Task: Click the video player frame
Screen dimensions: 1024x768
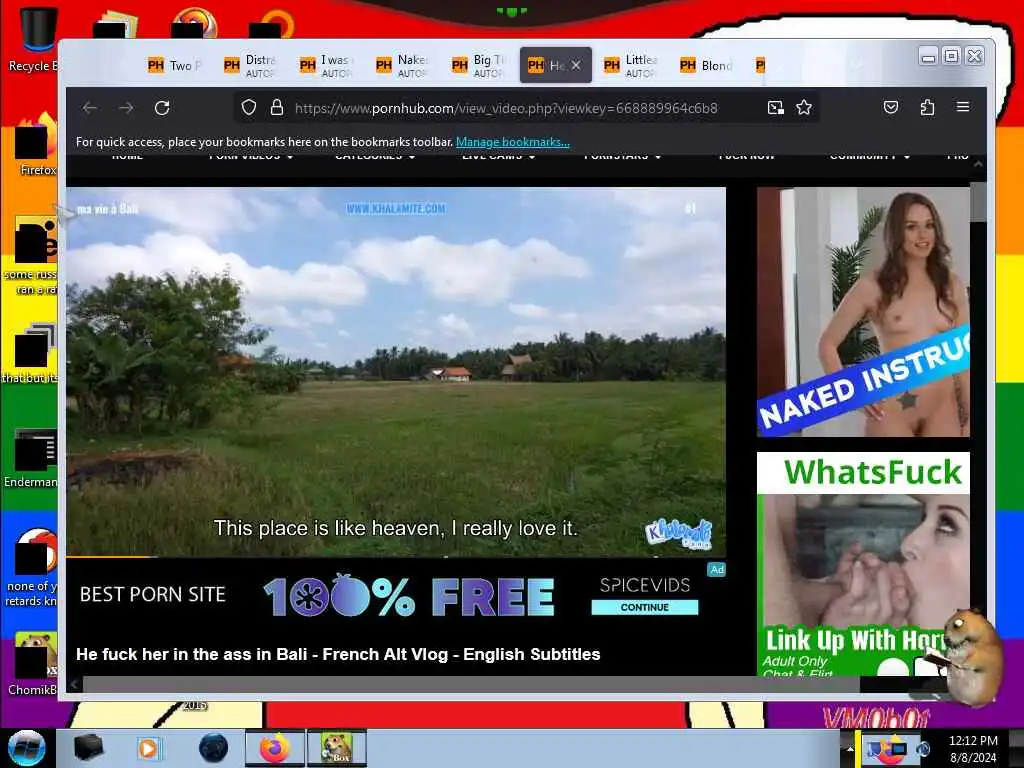Action: coord(396,372)
